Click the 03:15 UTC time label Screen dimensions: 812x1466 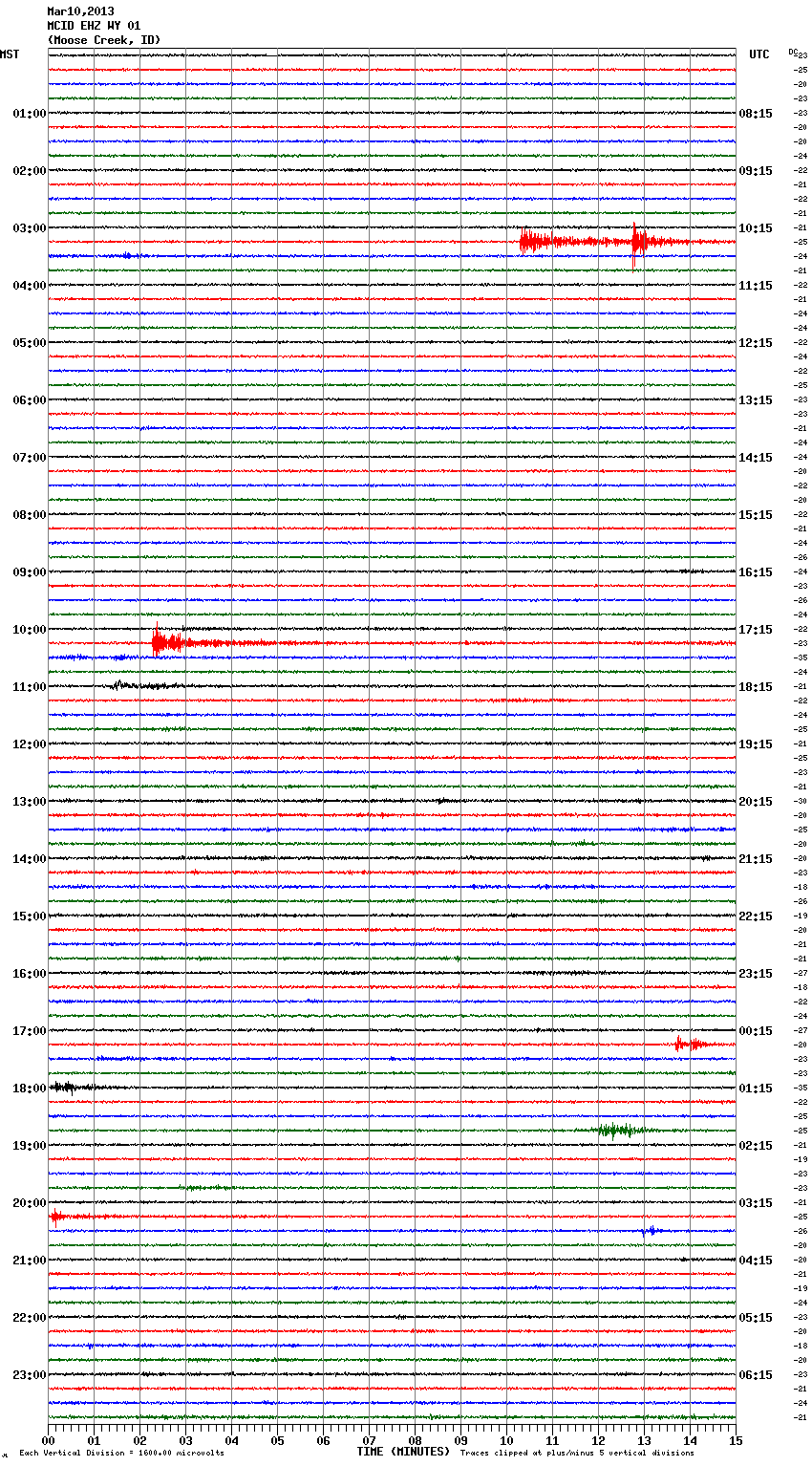[x=756, y=1203]
